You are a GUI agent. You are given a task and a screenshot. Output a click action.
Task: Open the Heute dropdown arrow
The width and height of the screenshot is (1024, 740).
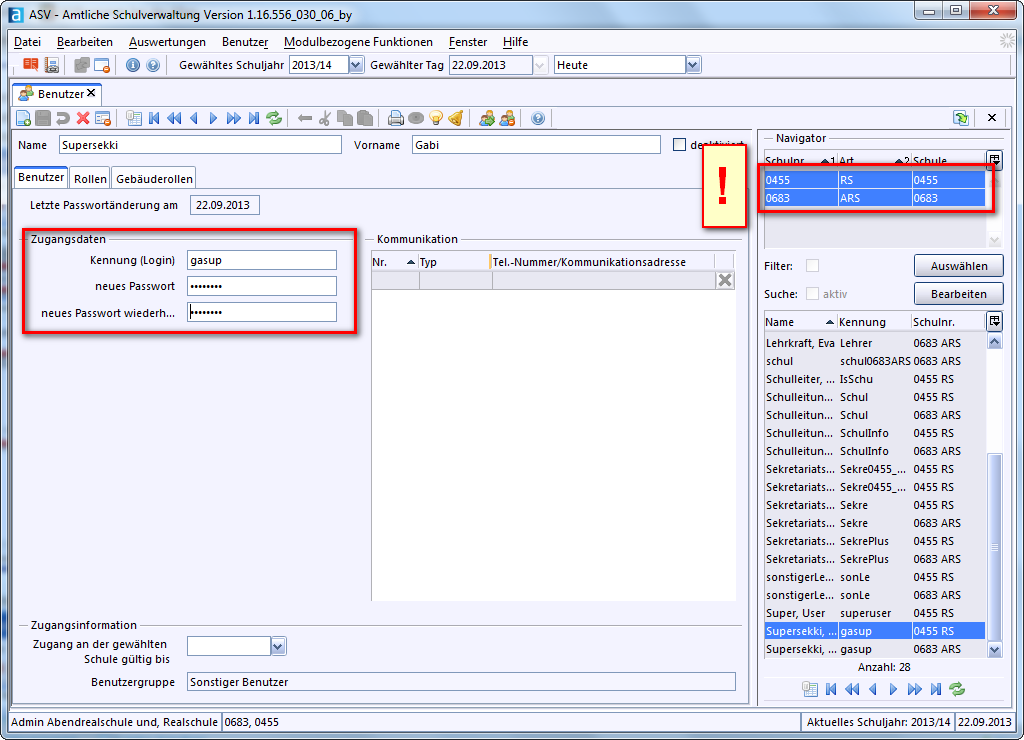(693, 65)
